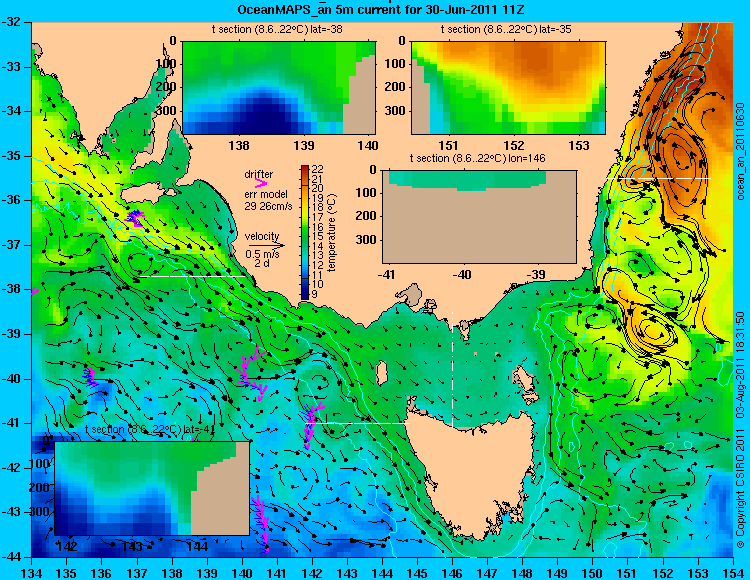Click the '134' longitude axis label
This screenshot has width=750, height=580.
[32, 573]
